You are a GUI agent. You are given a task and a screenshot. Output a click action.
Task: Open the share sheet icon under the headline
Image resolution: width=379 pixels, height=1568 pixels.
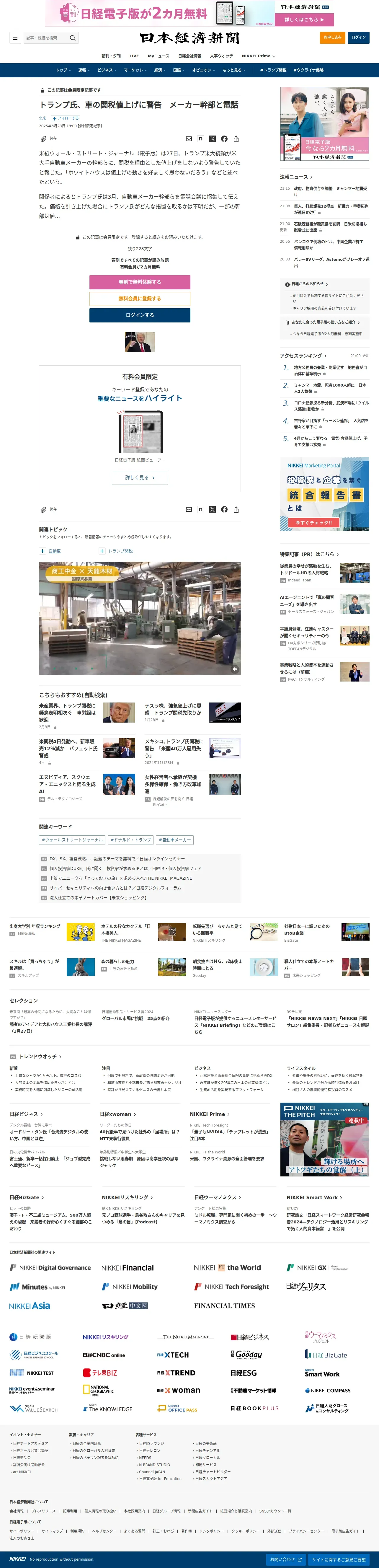pos(236,139)
